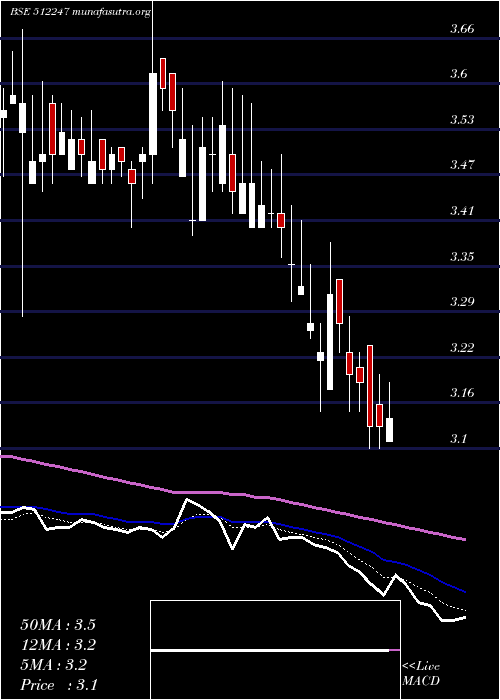
Task: Click the 12MA : 3.2 legend entry
Action: [58, 645]
